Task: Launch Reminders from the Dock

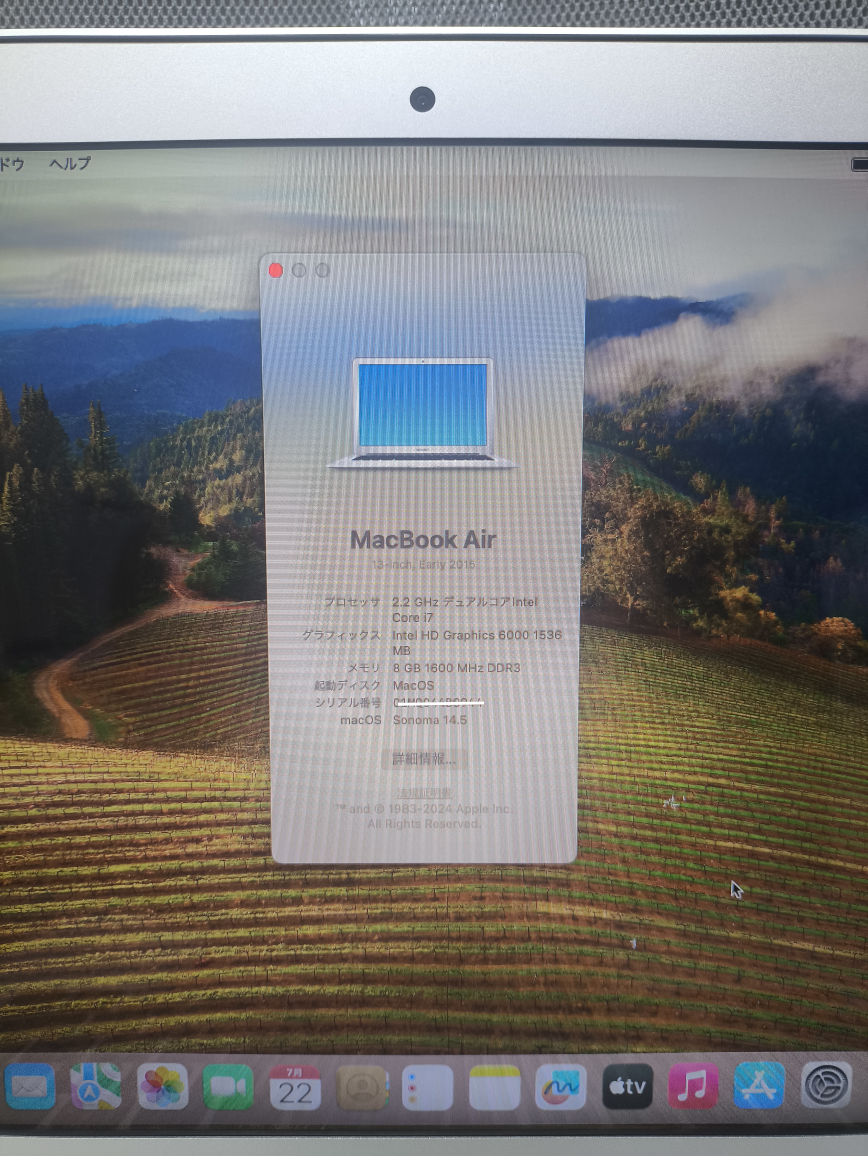Action: point(428,1086)
